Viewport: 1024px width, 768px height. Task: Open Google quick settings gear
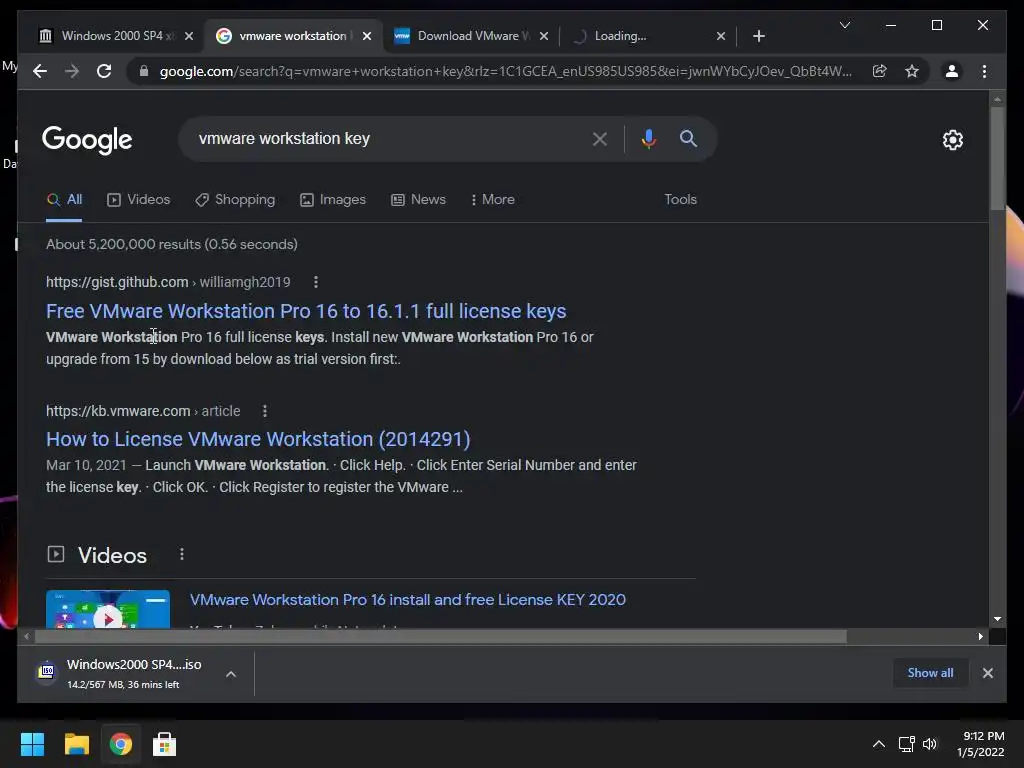[x=952, y=140]
